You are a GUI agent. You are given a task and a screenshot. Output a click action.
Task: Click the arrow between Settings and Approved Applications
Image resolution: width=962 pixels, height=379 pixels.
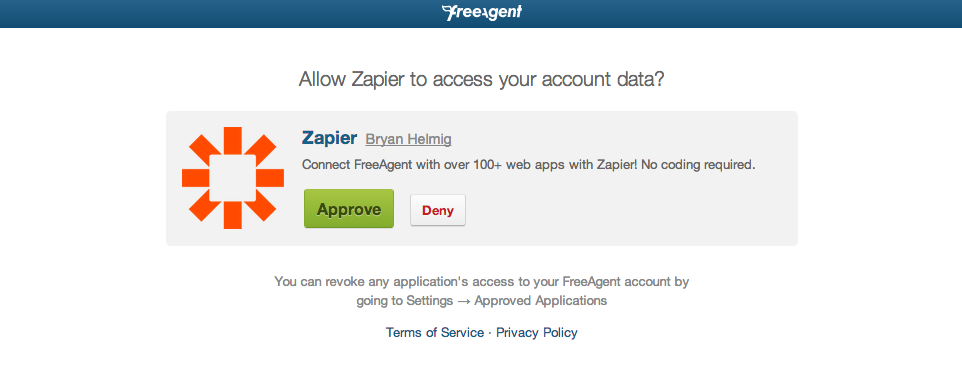point(464,301)
